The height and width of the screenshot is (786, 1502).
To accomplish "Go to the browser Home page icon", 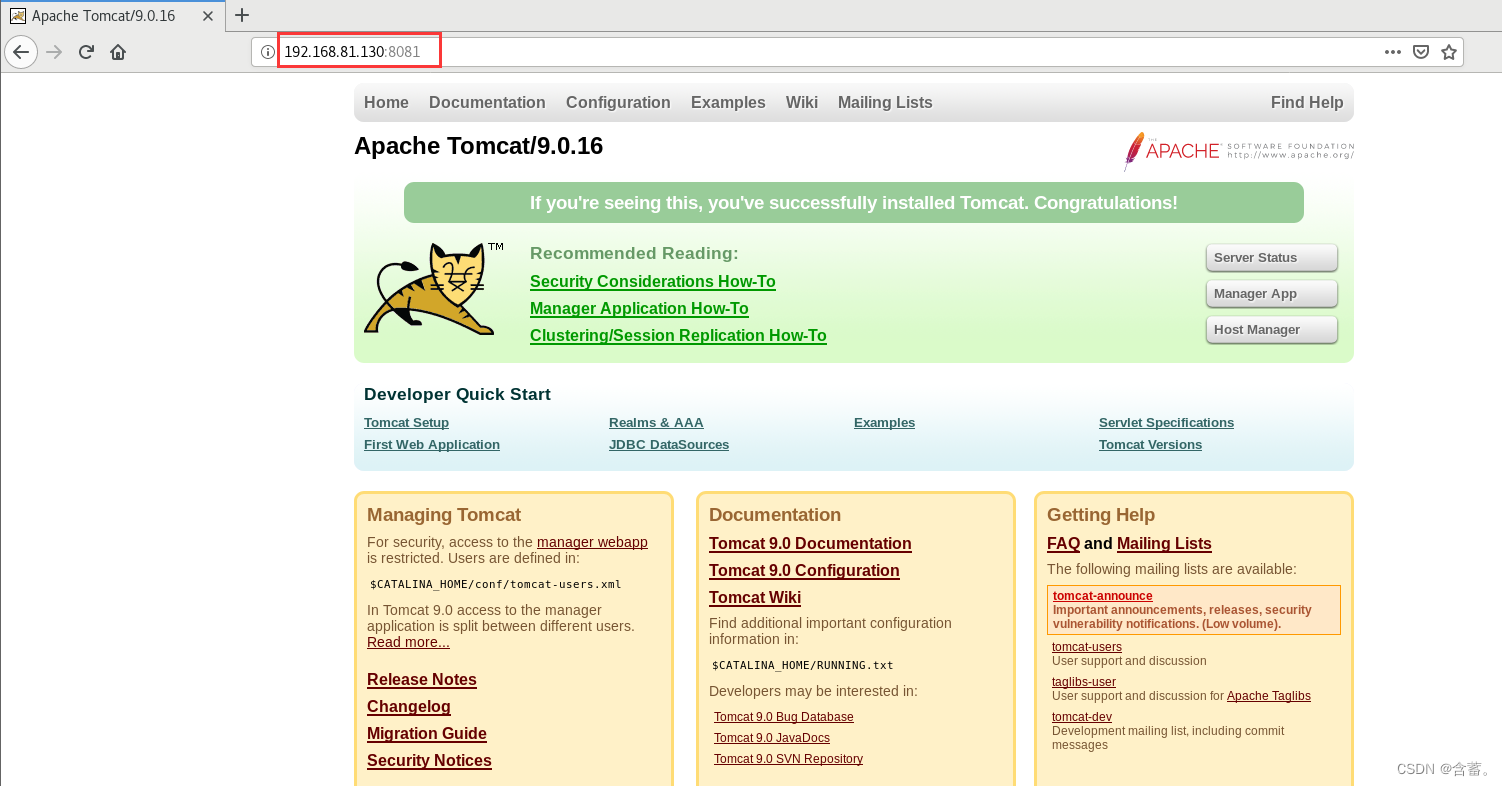I will (118, 52).
